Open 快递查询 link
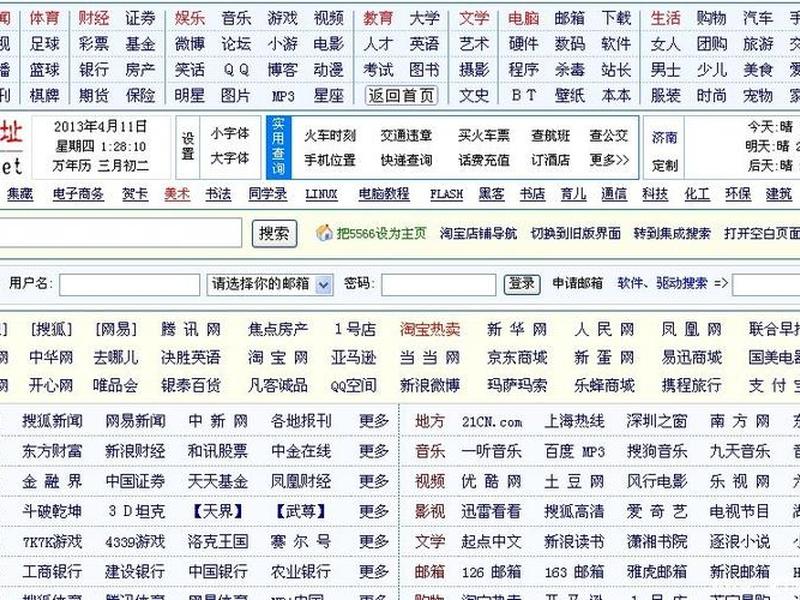 [407, 160]
